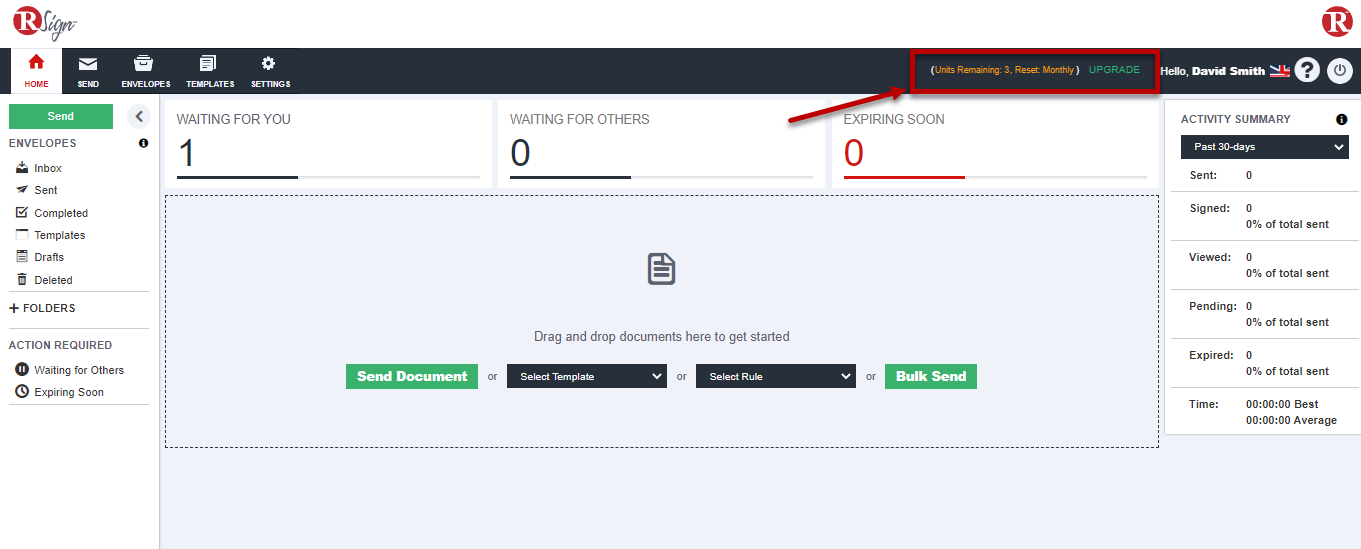Click the Completed checkmark icon
Viewport: 1361px width, 549px height.
pyautogui.click(x=22, y=212)
